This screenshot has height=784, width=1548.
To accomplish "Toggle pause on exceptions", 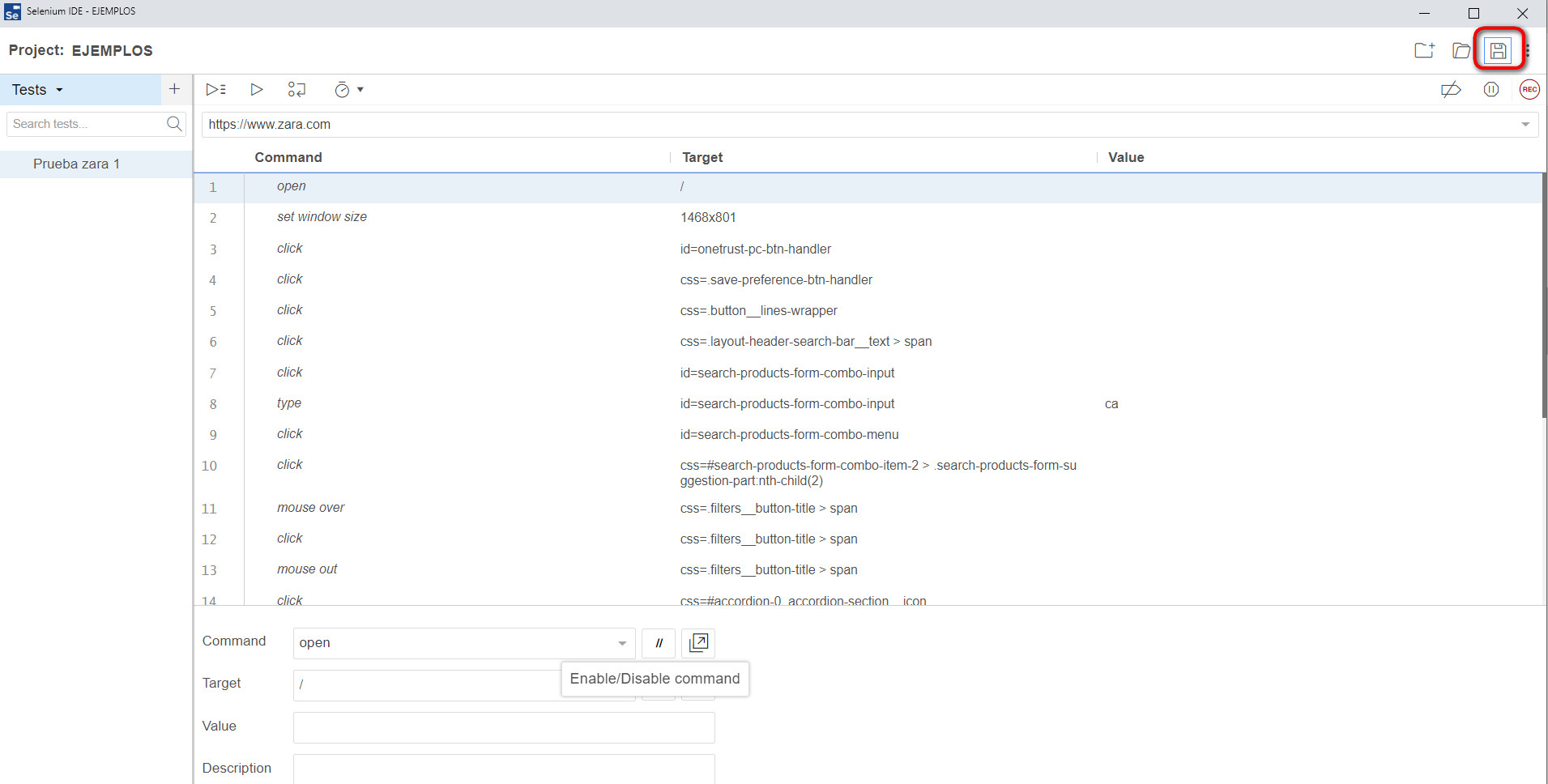I will tap(1491, 90).
